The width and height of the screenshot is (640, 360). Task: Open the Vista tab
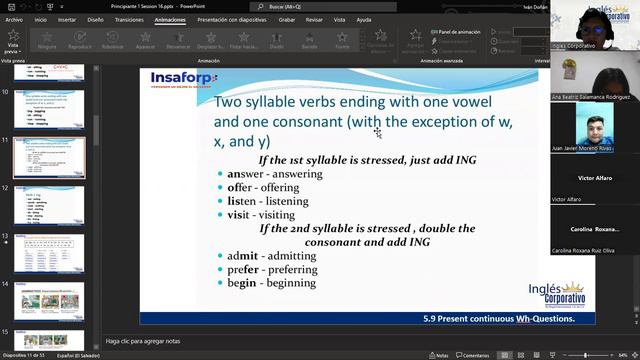coord(339,20)
